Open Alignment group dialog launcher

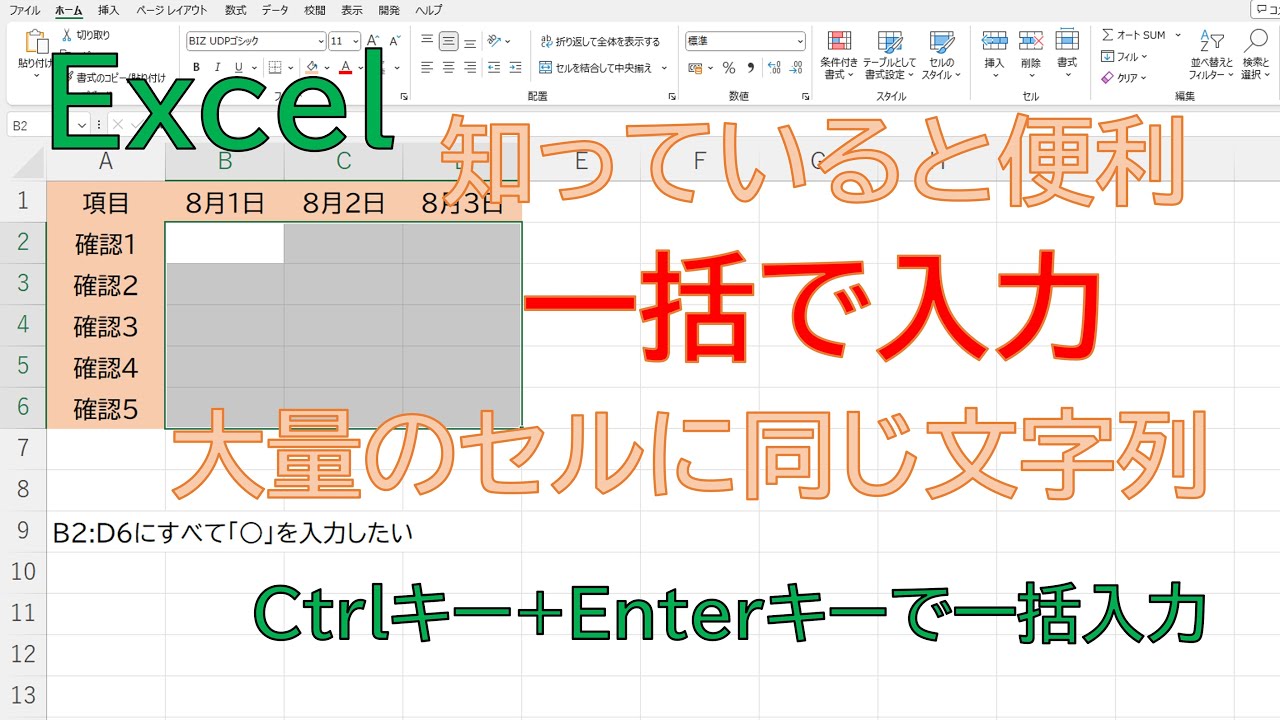click(671, 97)
